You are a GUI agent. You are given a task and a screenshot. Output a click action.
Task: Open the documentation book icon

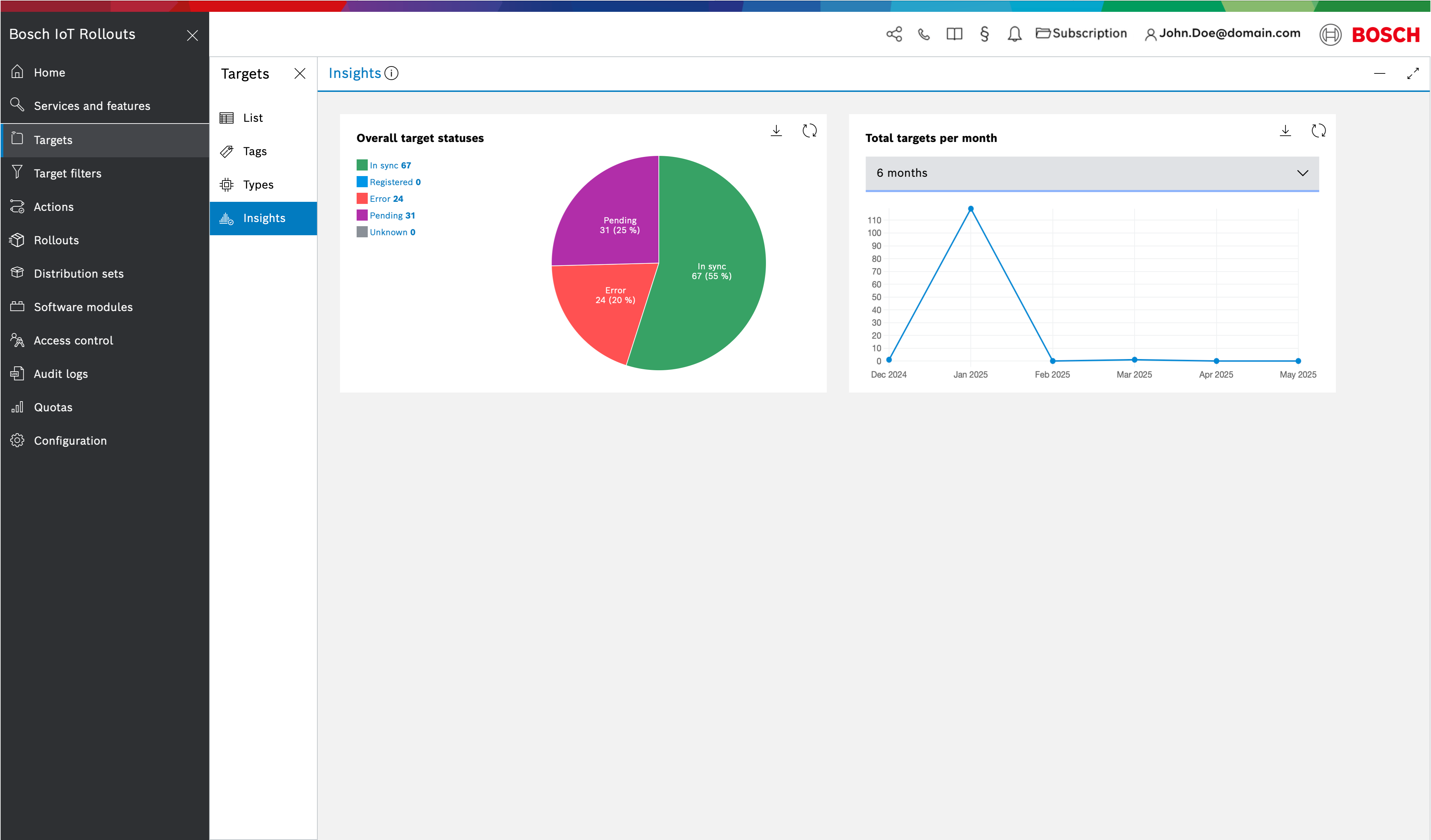(954, 34)
